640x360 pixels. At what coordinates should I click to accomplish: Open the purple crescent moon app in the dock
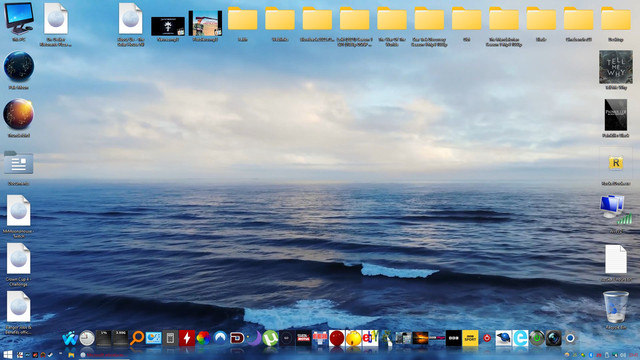(x=254, y=338)
